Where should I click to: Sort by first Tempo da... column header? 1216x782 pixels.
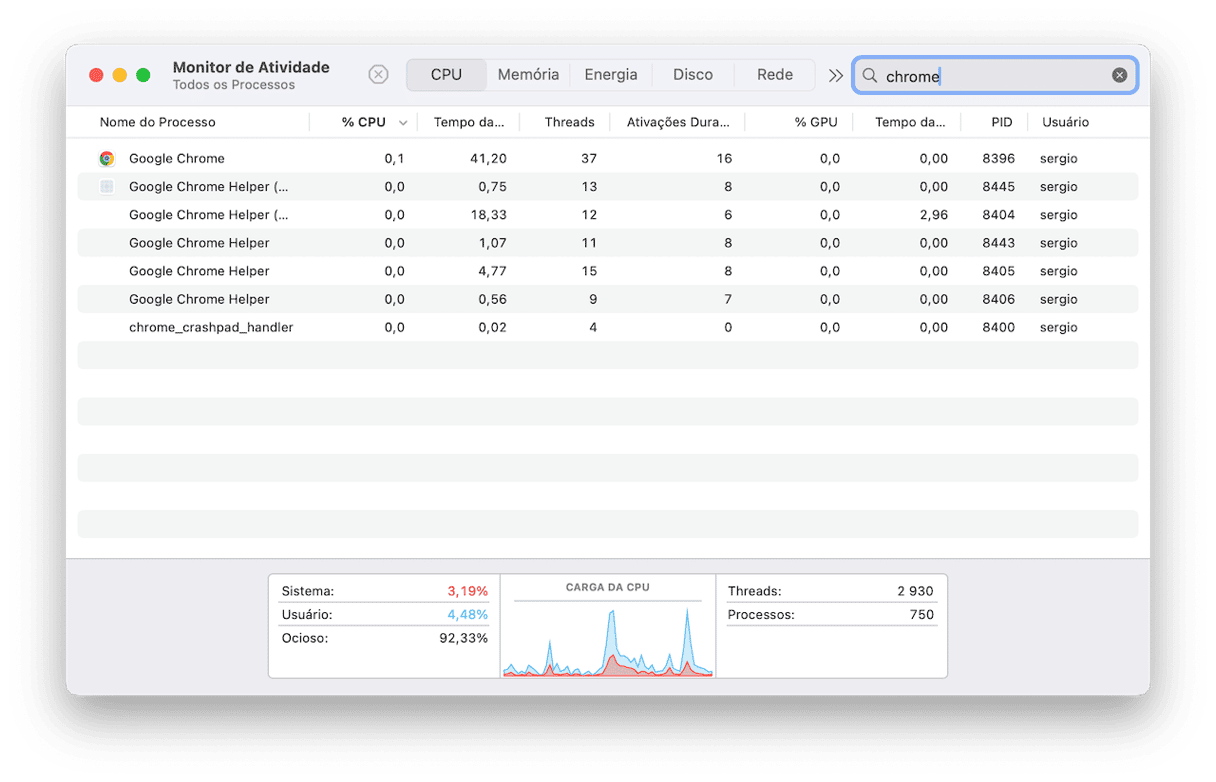tap(469, 122)
